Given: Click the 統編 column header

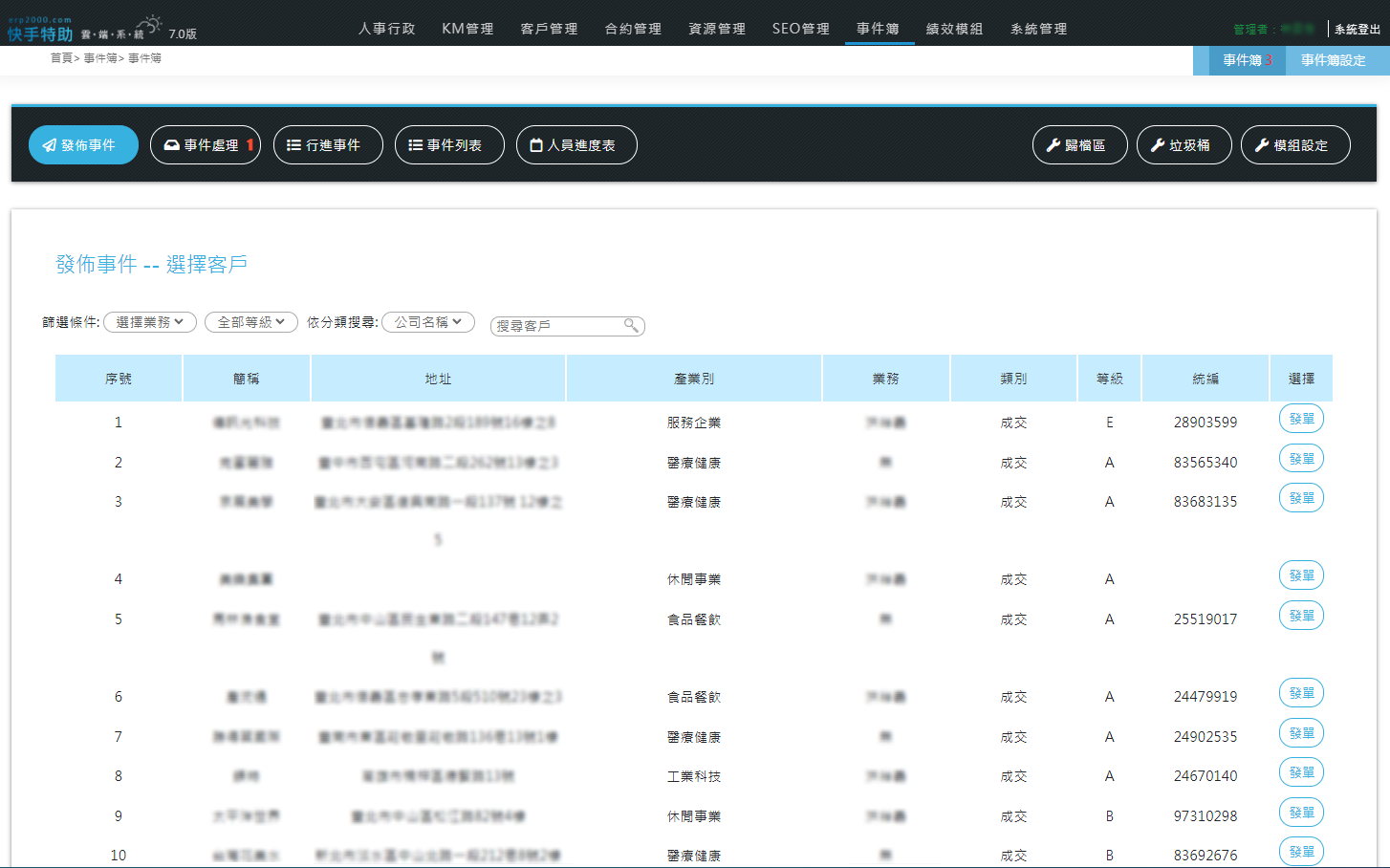Looking at the screenshot, I should 1205,379.
